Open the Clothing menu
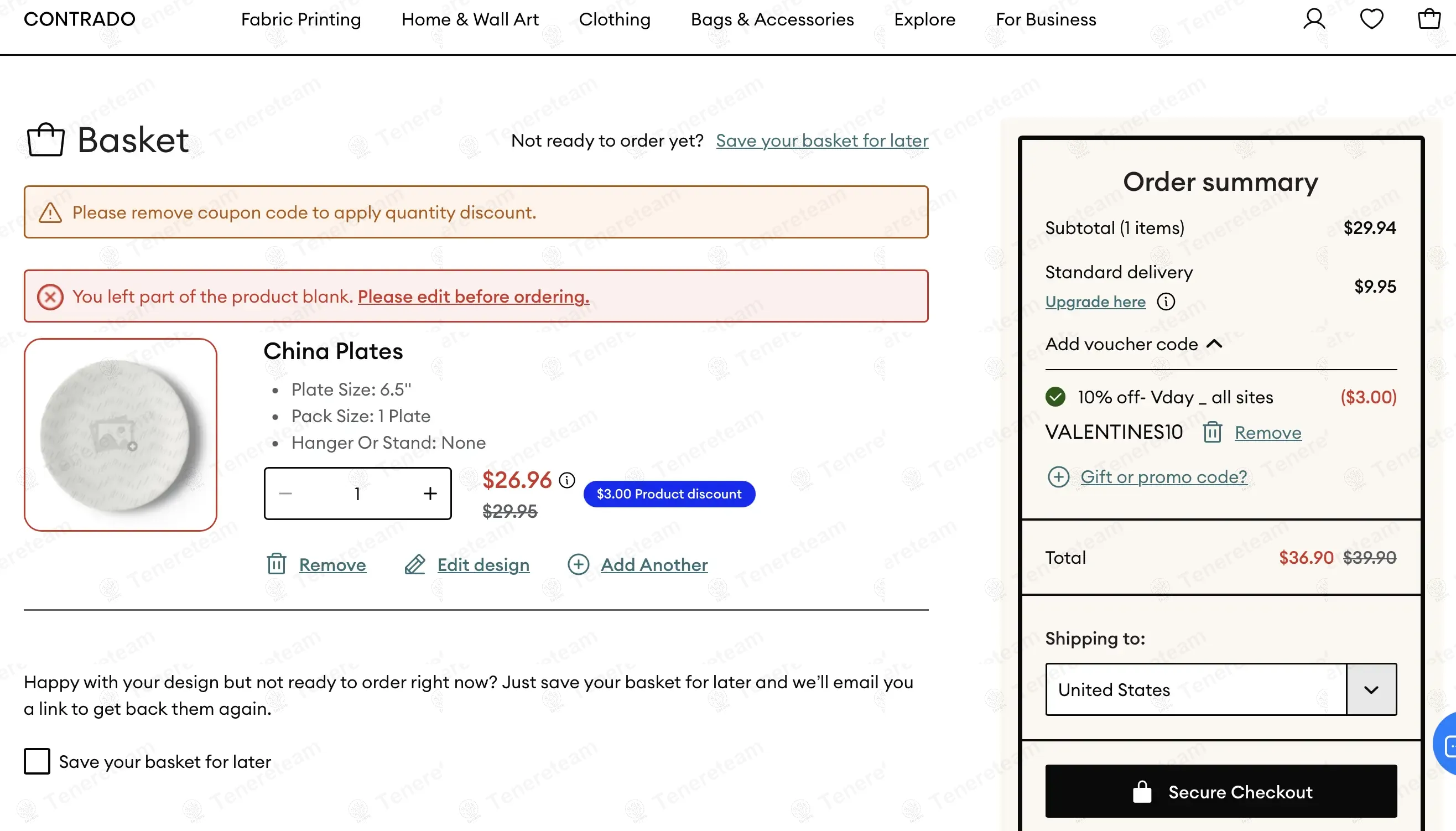 pos(615,19)
